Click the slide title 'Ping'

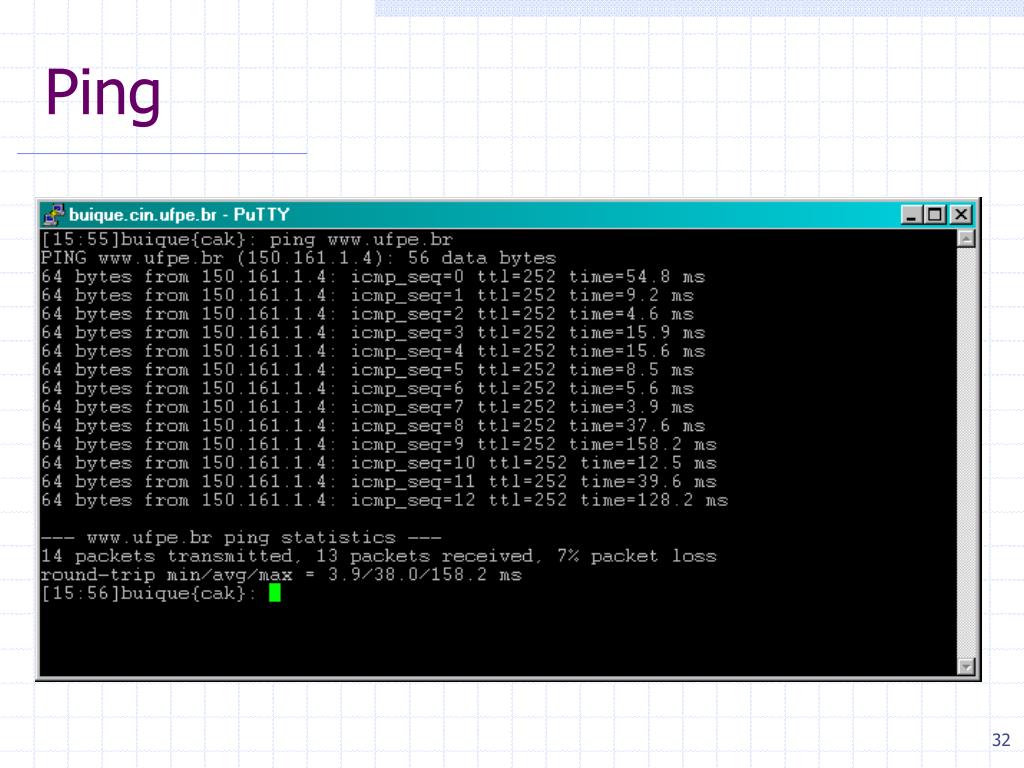(x=103, y=95)
